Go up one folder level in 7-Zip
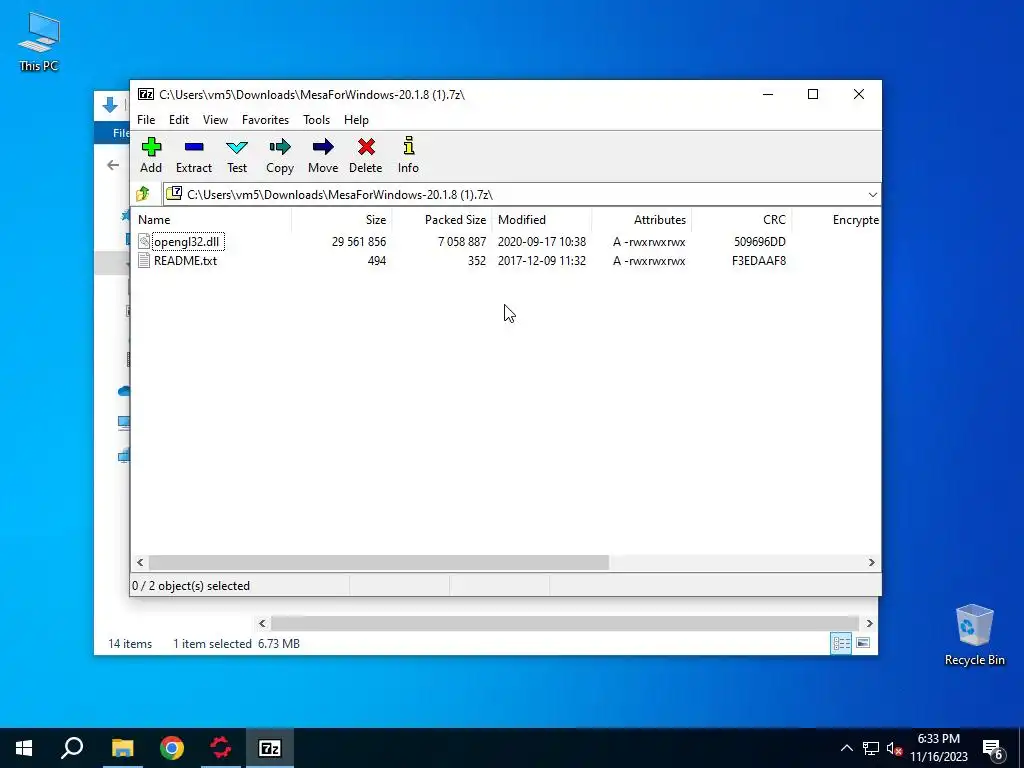Image resolution: width=1024 pixels, height=768 pixels. (143, 194)
